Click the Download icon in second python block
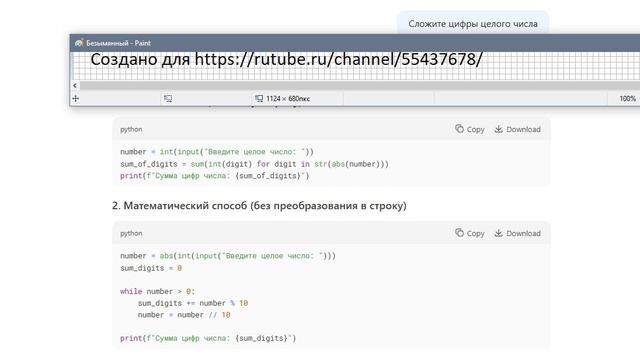This screenshot has height=360, width=640. click(x=498, y=233)
